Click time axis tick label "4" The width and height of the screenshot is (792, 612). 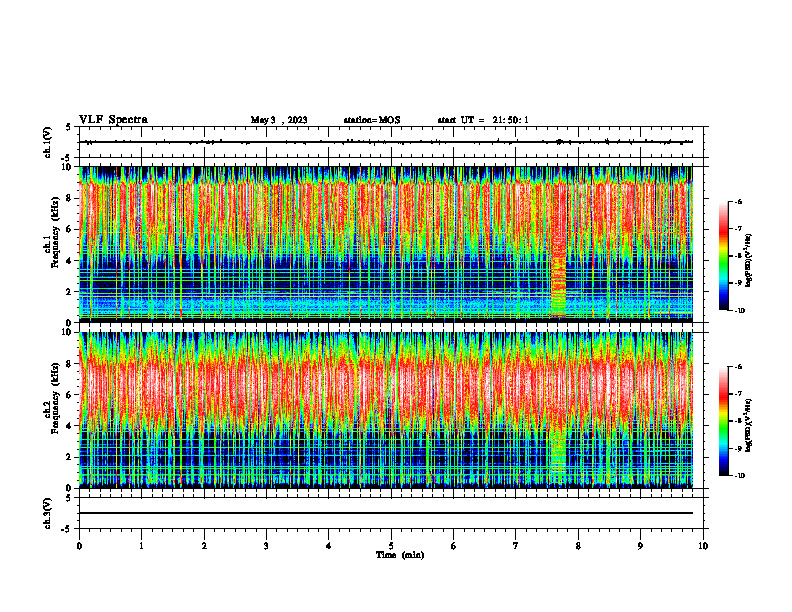tap(329, 546)
